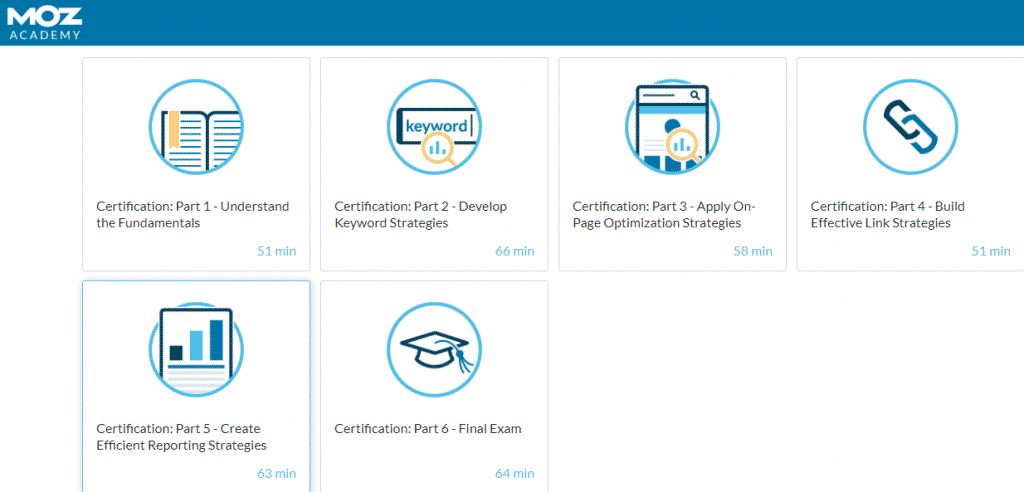Click the ACADEMY text under the Moz logo
The height and width of the screenshot is (492, 1024).
[45, 33]
